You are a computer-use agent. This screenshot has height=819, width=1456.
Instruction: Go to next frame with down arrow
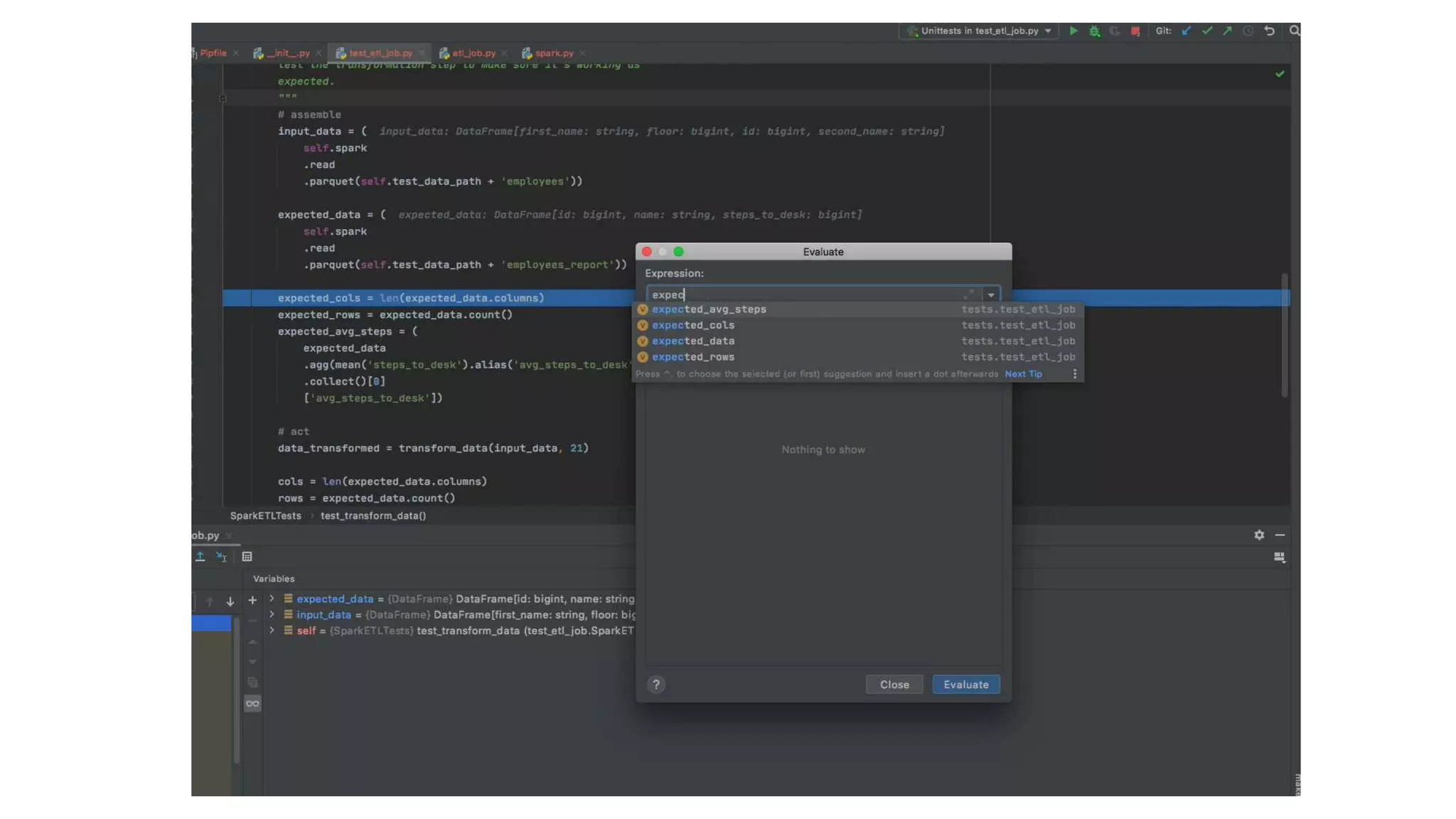point(230,601)
